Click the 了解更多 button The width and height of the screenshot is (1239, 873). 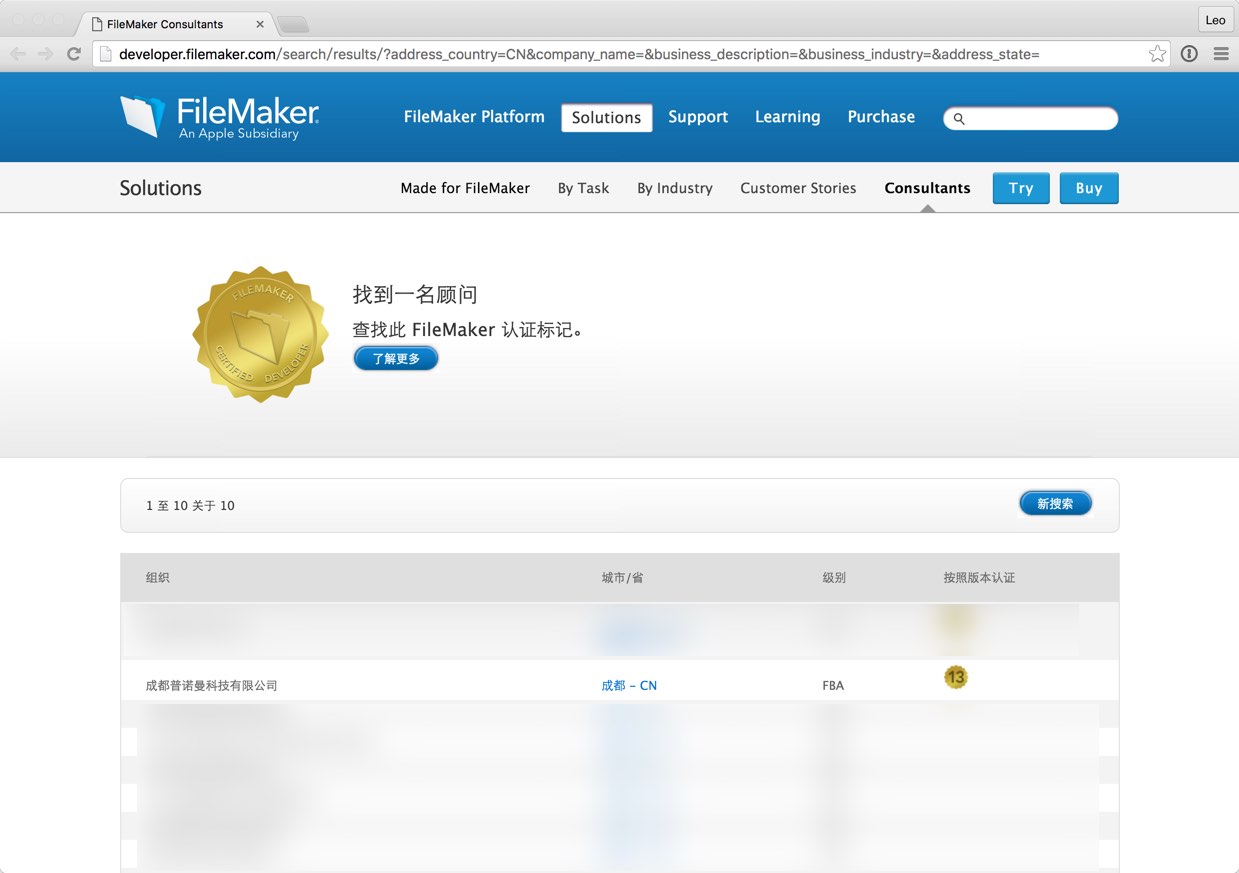[396, 358]
